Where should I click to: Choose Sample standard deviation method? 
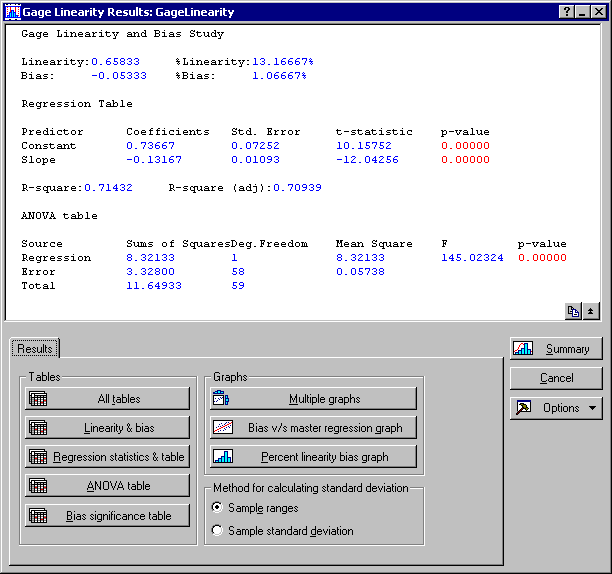217,531
